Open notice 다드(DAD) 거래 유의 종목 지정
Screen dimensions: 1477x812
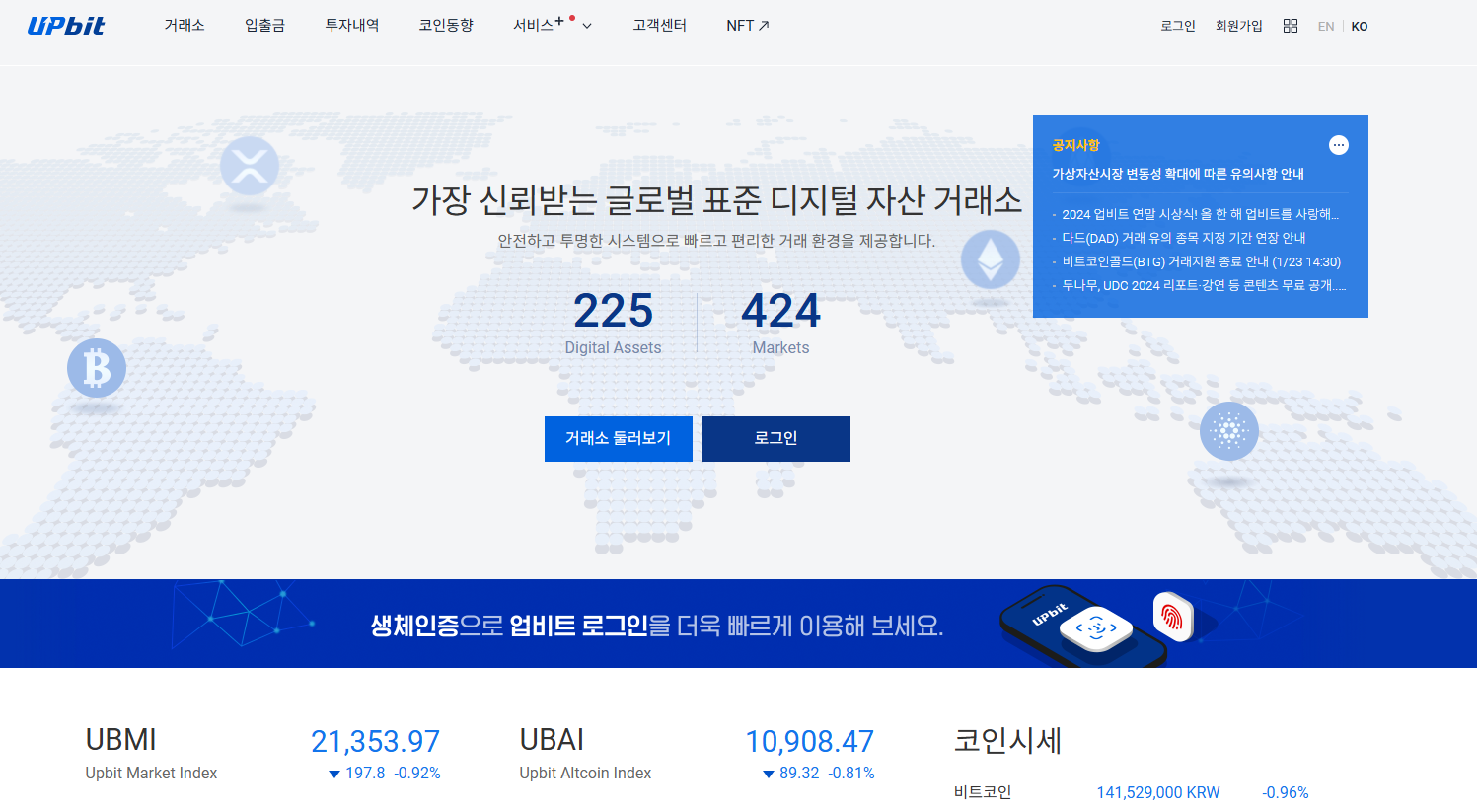[1184, 238]
